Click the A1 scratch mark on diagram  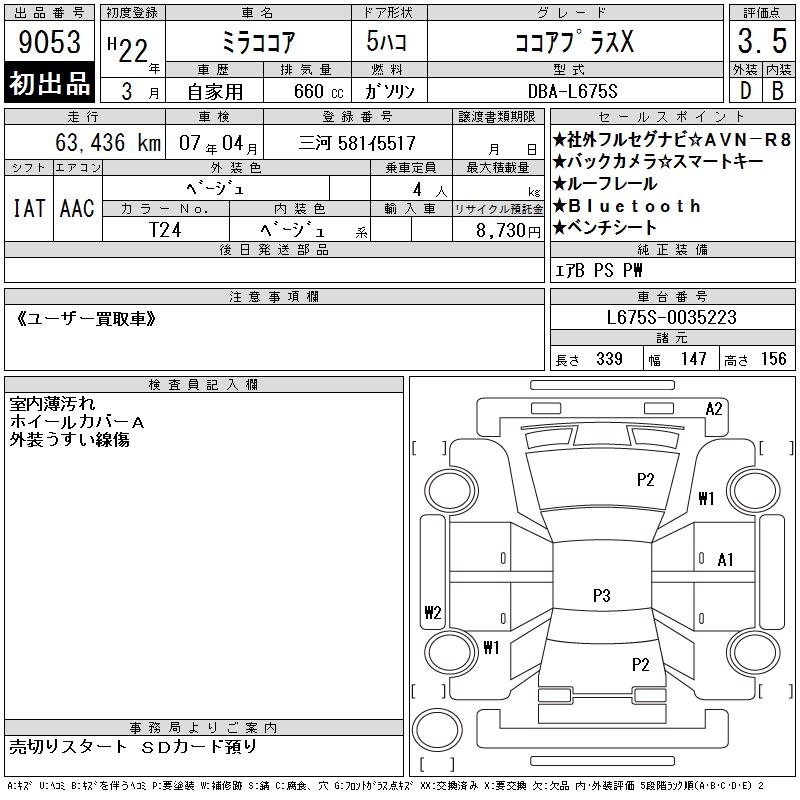point(726,560)
